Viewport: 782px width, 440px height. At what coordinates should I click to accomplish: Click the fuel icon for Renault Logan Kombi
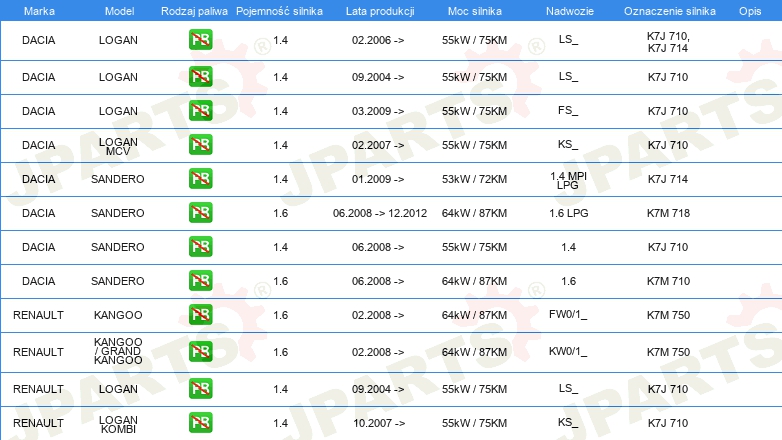coord(200,423)
